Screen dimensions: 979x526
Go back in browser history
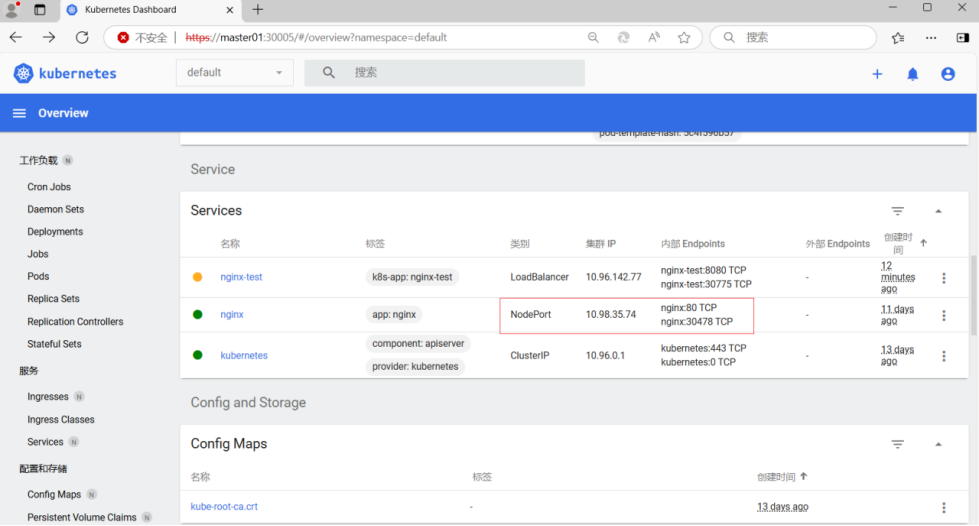click(x=16, y=37)
